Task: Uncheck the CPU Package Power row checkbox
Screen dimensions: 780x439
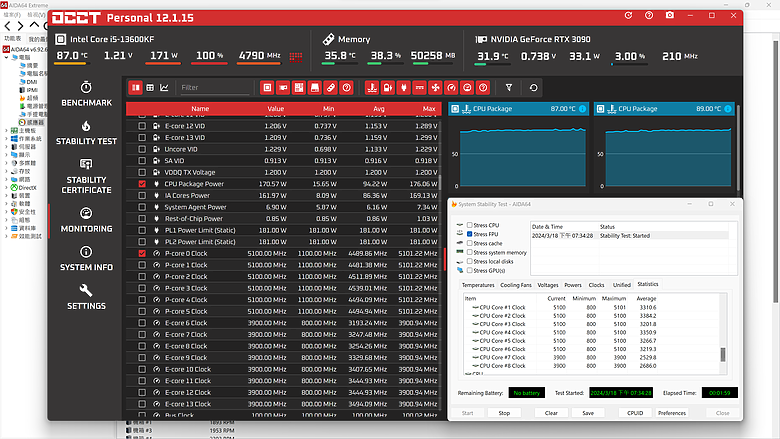Action: point(142,184)
